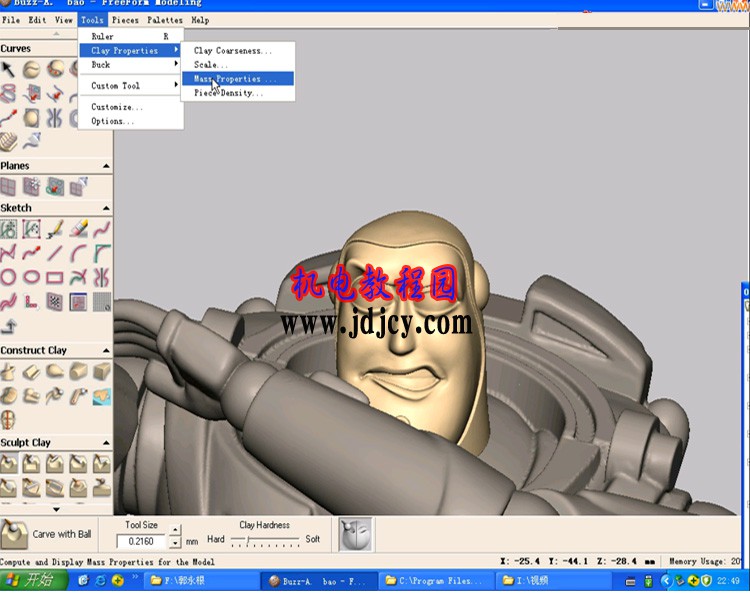Click the X: -25.4 coordinate readout
The height and width of the screenshot is (600, 750).
[520, 561]
